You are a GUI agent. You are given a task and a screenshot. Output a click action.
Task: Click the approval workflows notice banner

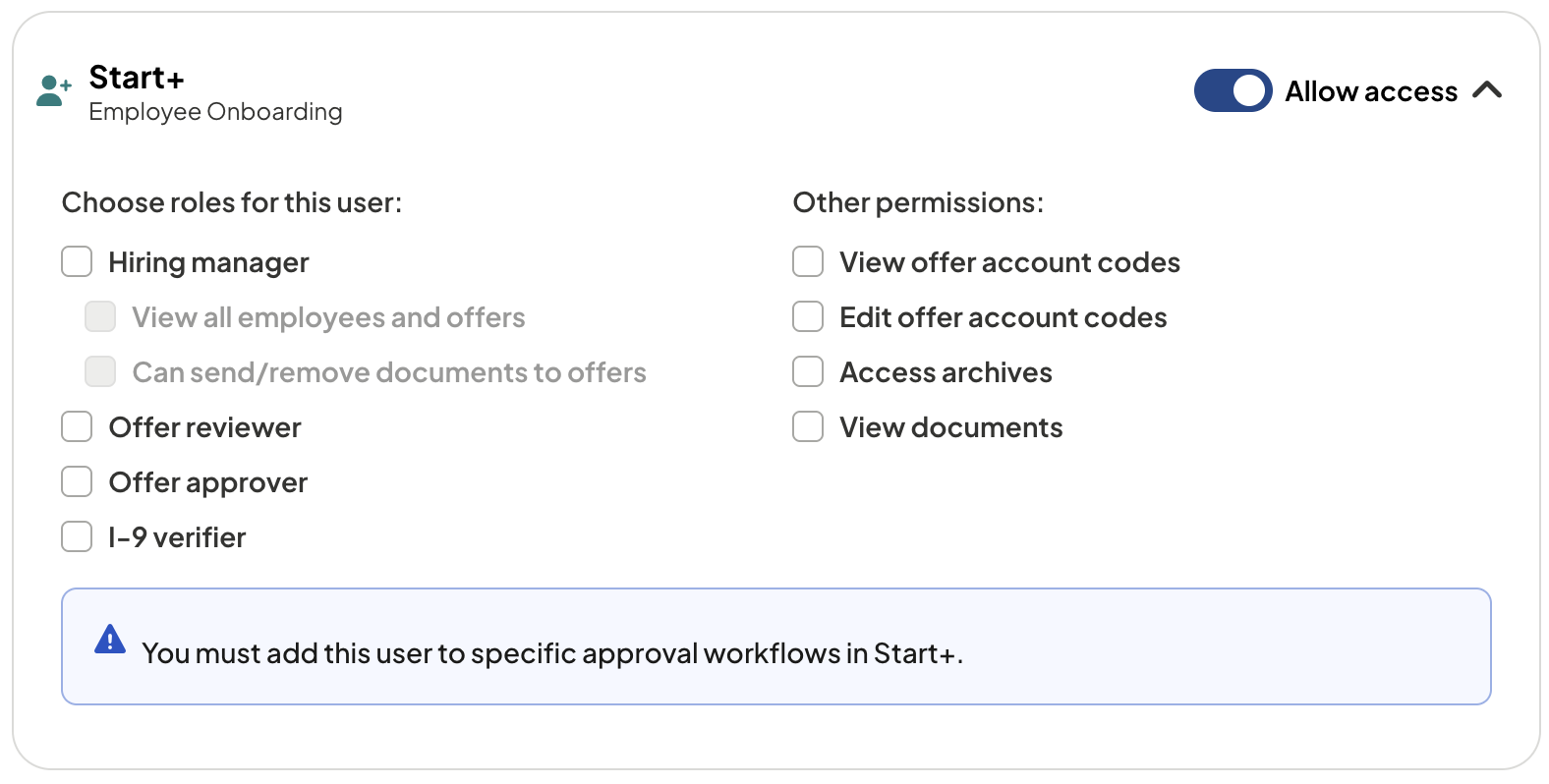pos(776,646)
